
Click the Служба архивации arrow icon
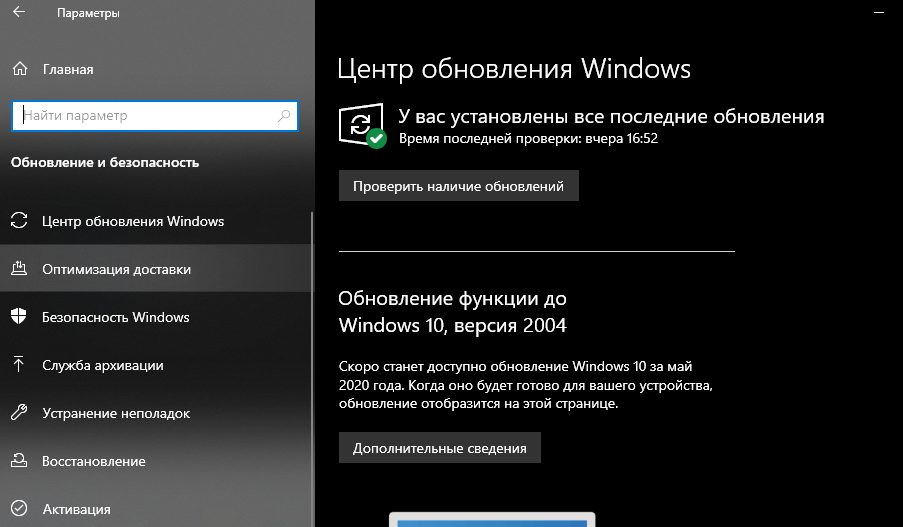click(x=18, y=365)
